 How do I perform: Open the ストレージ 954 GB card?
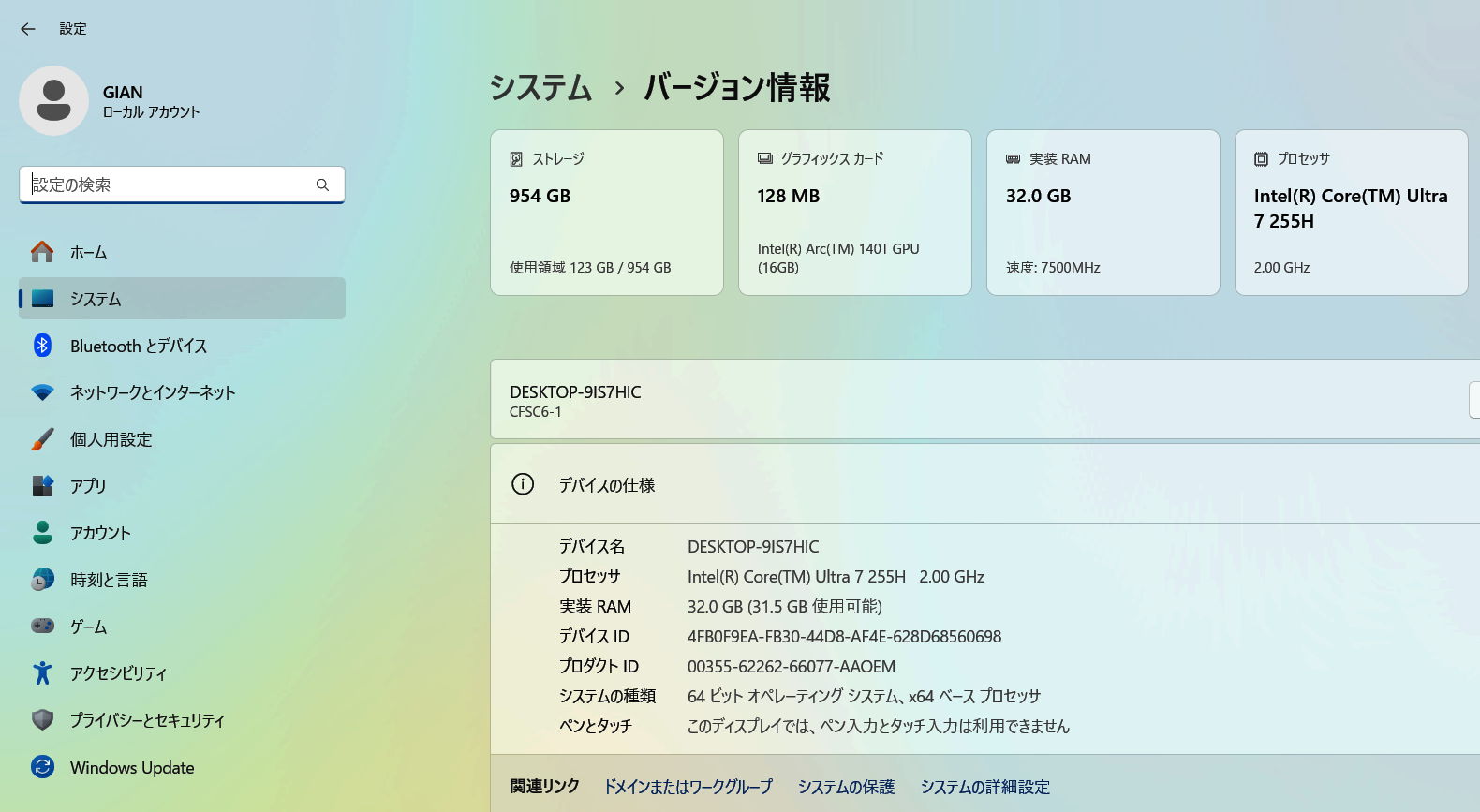click(x=607, y=213)
